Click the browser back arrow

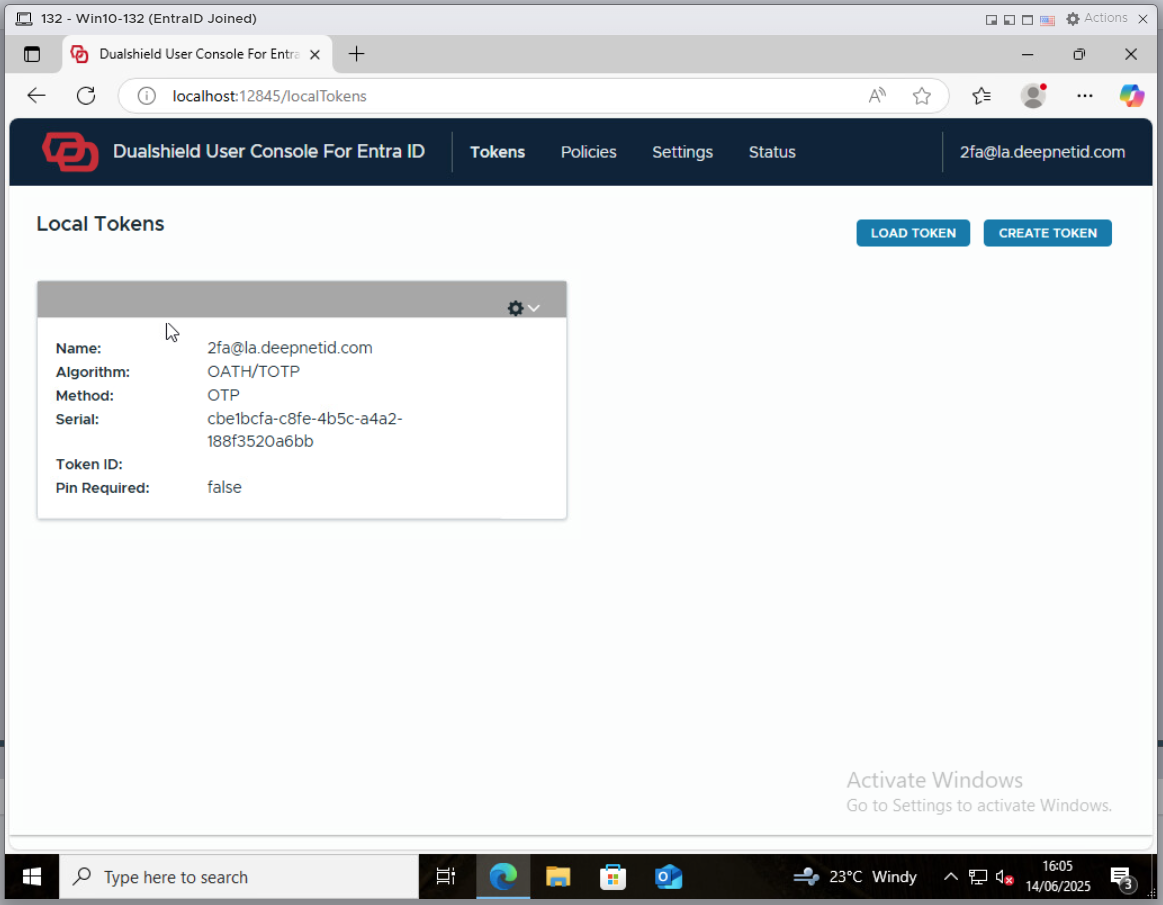(x=37, y=96)
